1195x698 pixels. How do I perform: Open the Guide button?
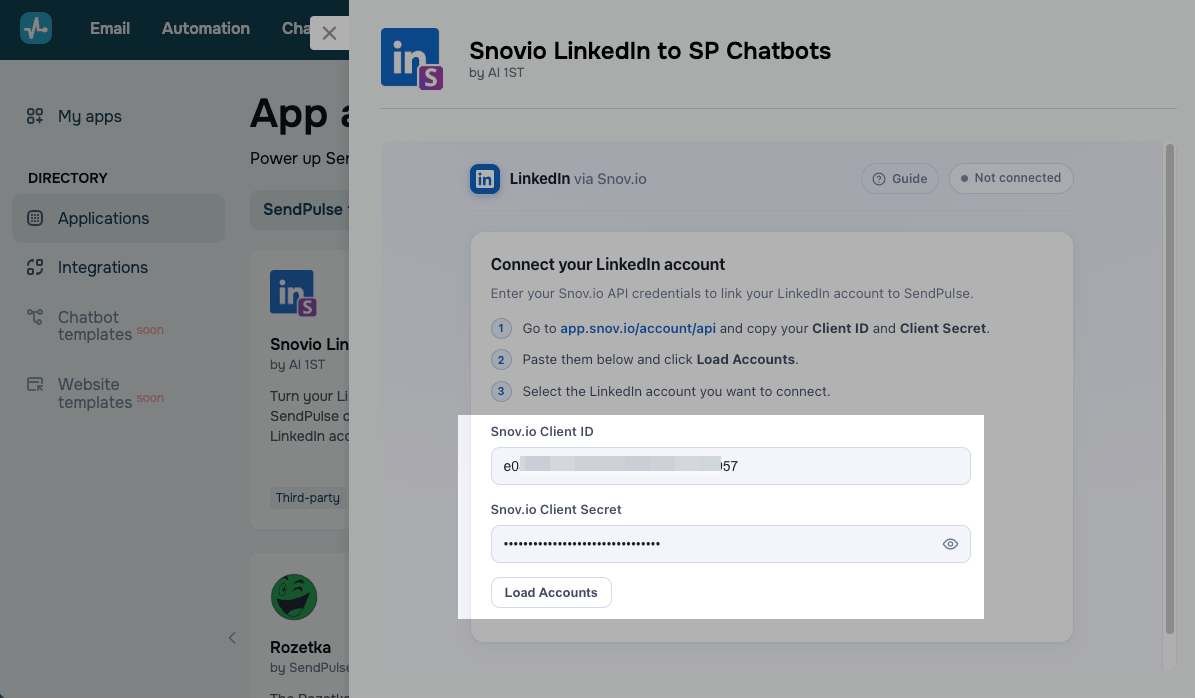pyautogui.click(x=900, y=178)
